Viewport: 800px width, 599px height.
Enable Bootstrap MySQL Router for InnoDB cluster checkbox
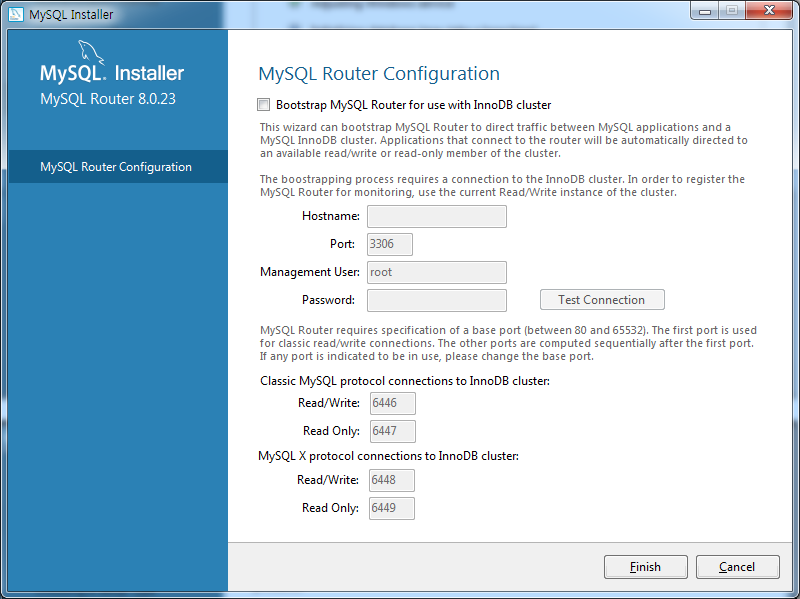[263, 105]
